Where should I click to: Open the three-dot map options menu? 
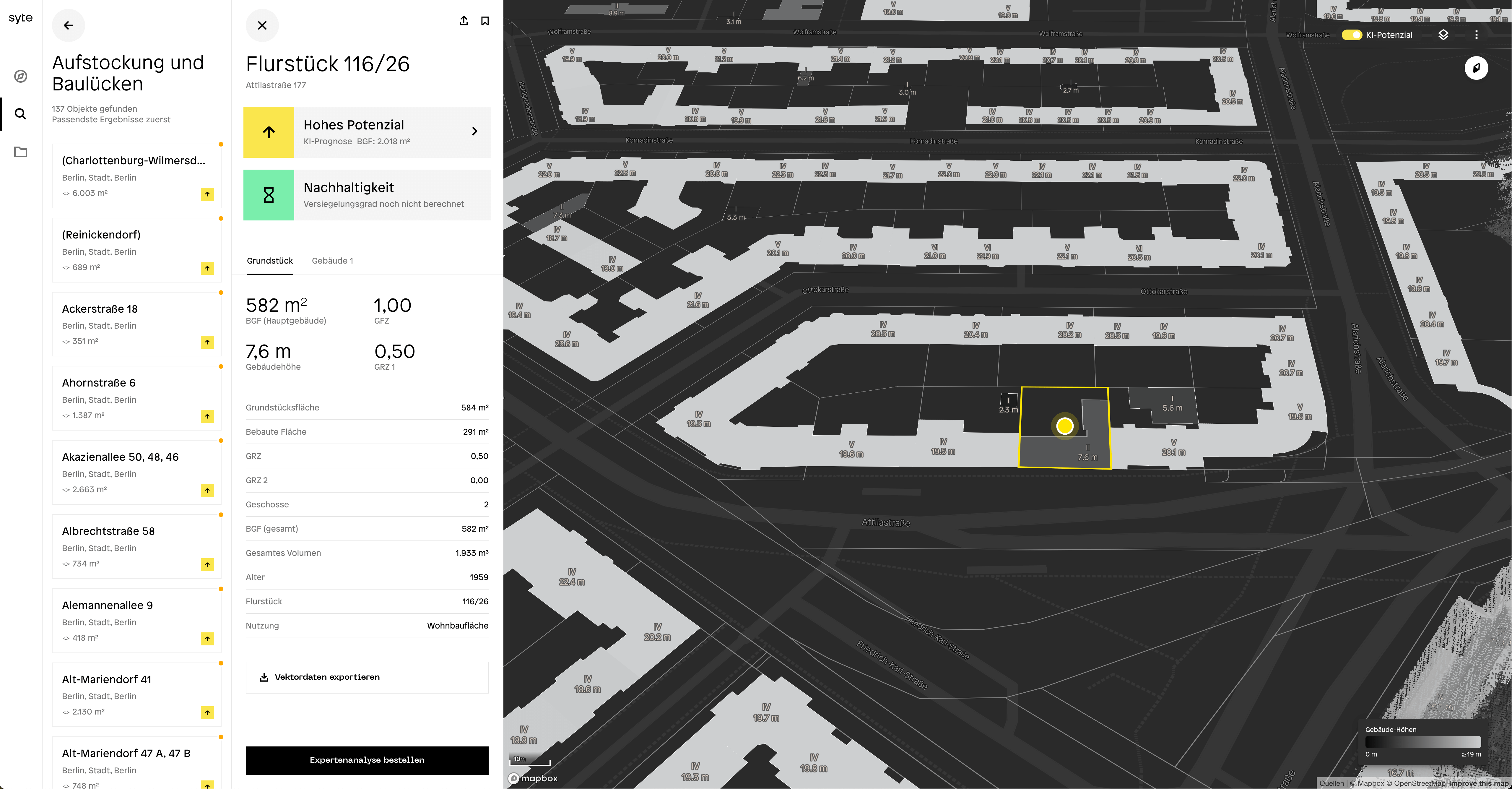point(1476,35)
